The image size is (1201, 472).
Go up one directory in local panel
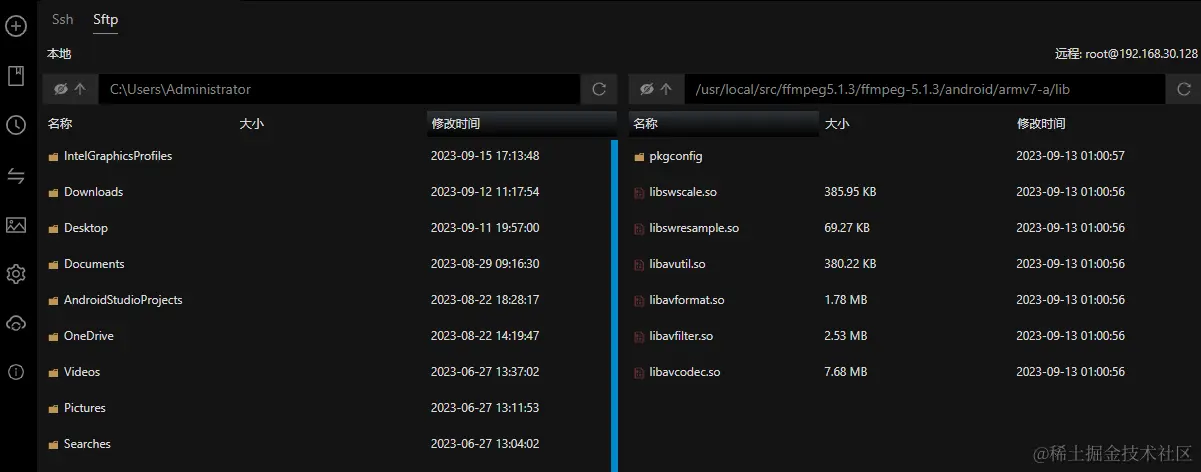coord(80,89)
